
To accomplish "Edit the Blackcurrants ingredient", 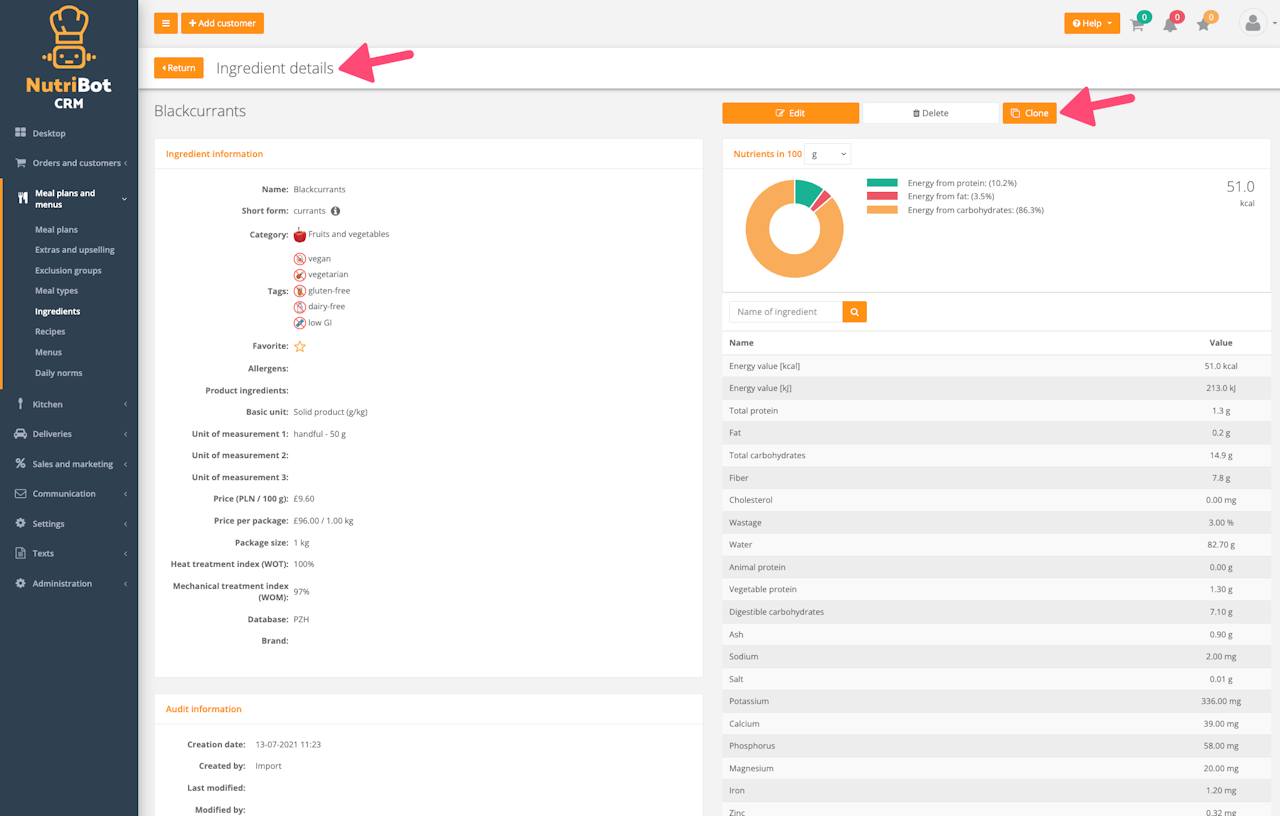I will click(x=790, y=113).
